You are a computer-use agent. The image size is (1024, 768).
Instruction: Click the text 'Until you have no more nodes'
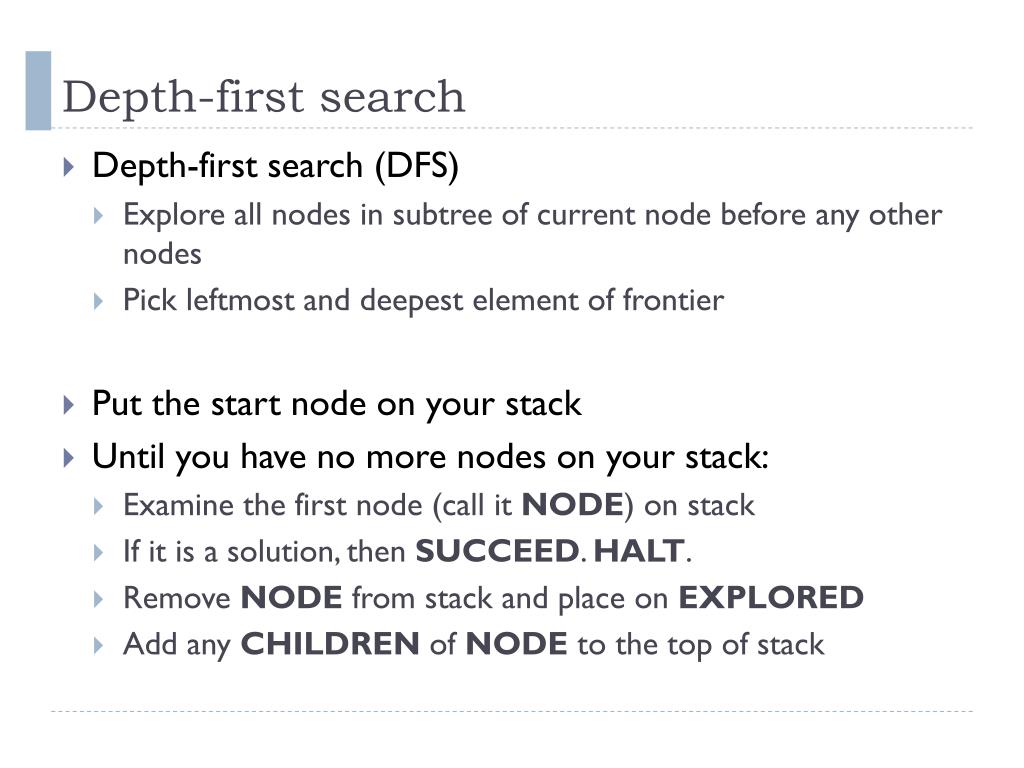319,456
